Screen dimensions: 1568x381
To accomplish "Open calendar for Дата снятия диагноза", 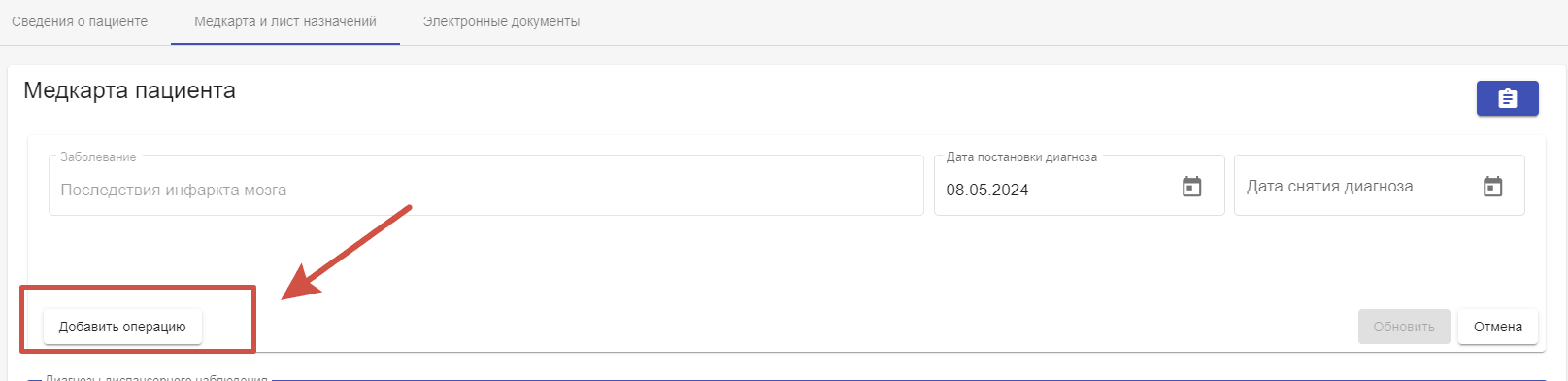I will [x=1492, y=187].
